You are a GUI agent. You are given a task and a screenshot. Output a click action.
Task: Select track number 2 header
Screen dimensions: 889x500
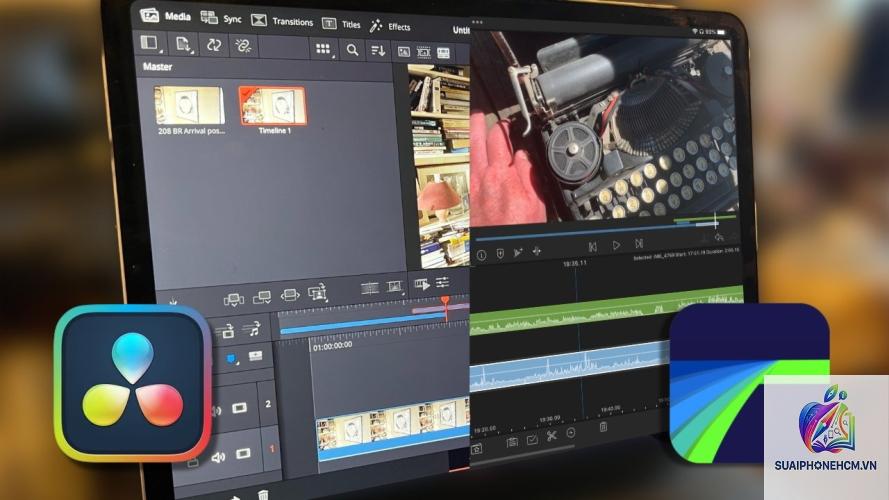click(268, 404)
